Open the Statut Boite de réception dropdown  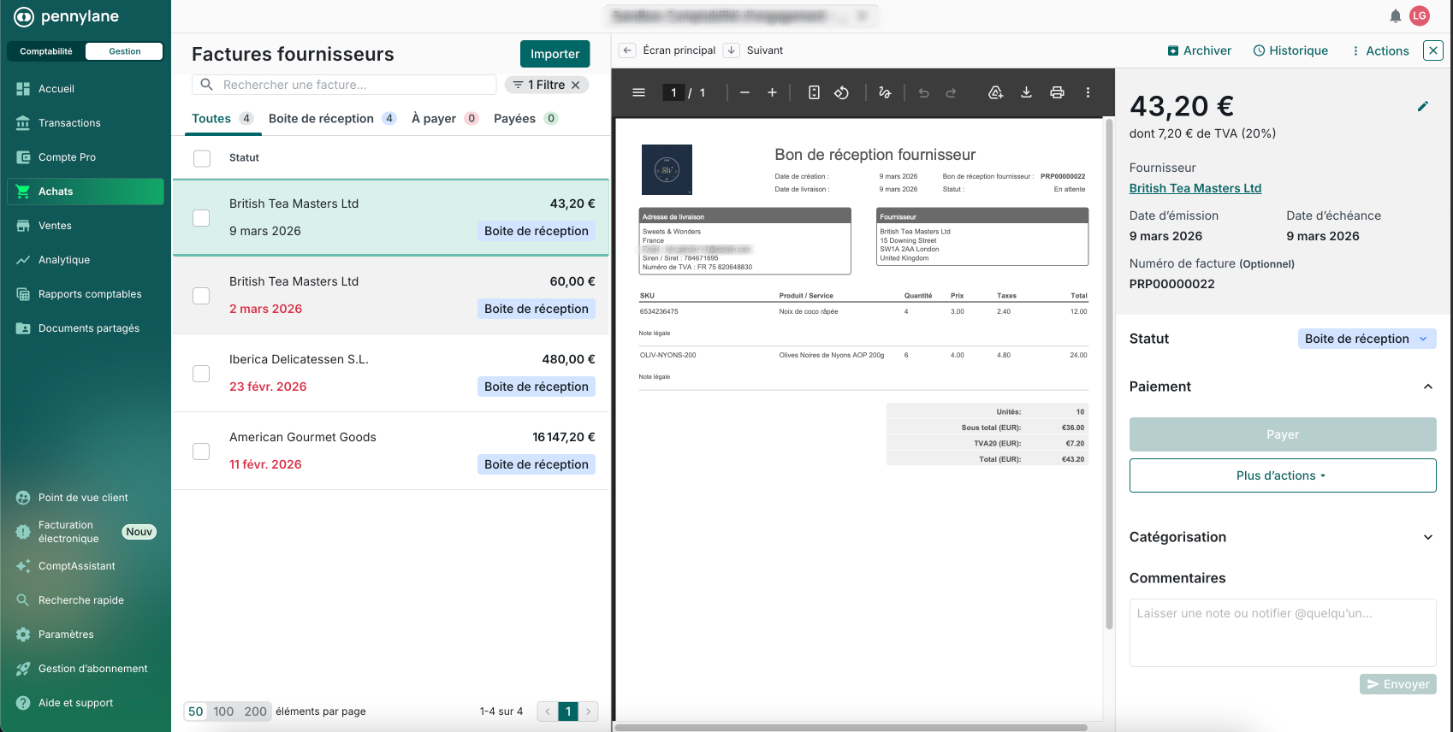click(x=1366, y=339)
